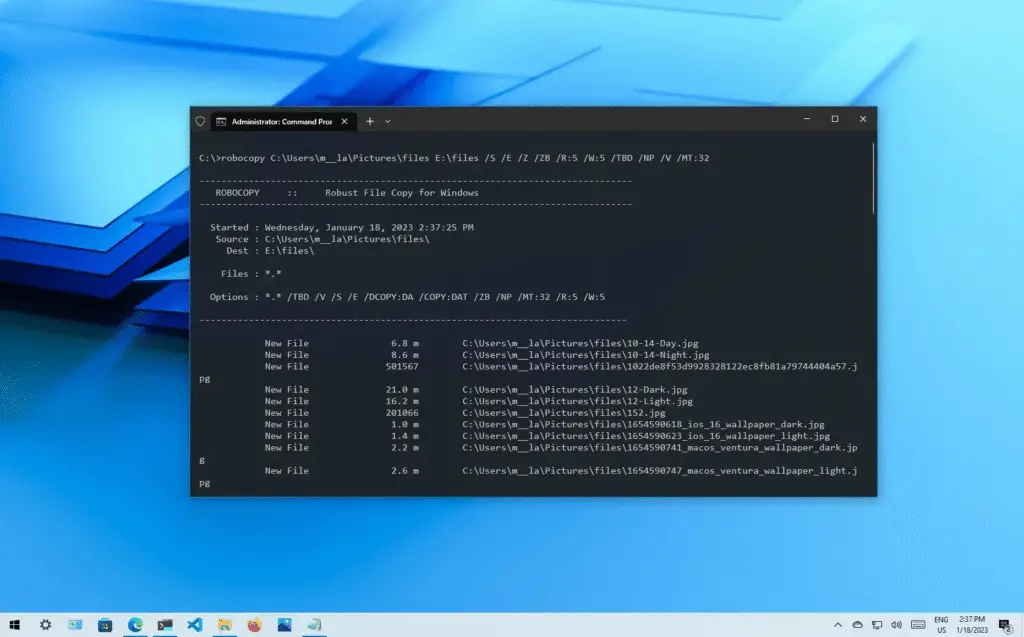Click the shield icon in the terminal title bar
The width and height of the screenshot is (1024, 637).
199,120
